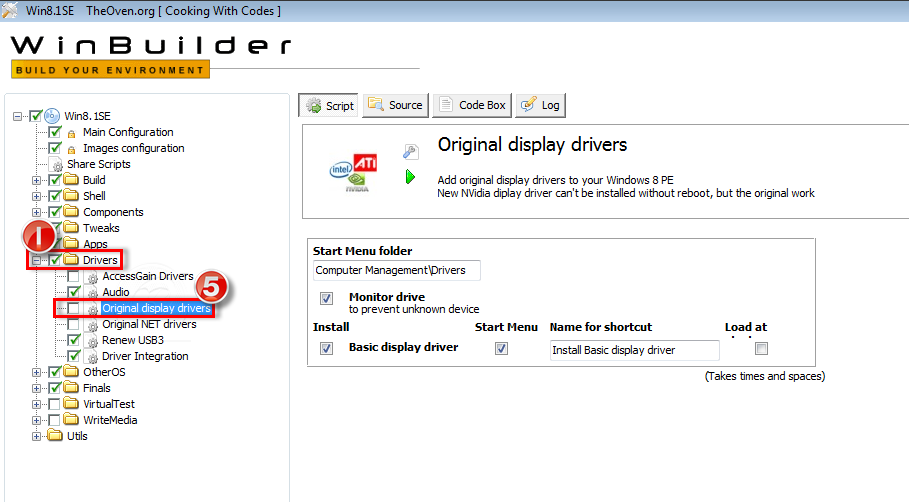The image size is (909, 502).
Task: Click the VirtualTest folder icon
Action: click(71, 403)
